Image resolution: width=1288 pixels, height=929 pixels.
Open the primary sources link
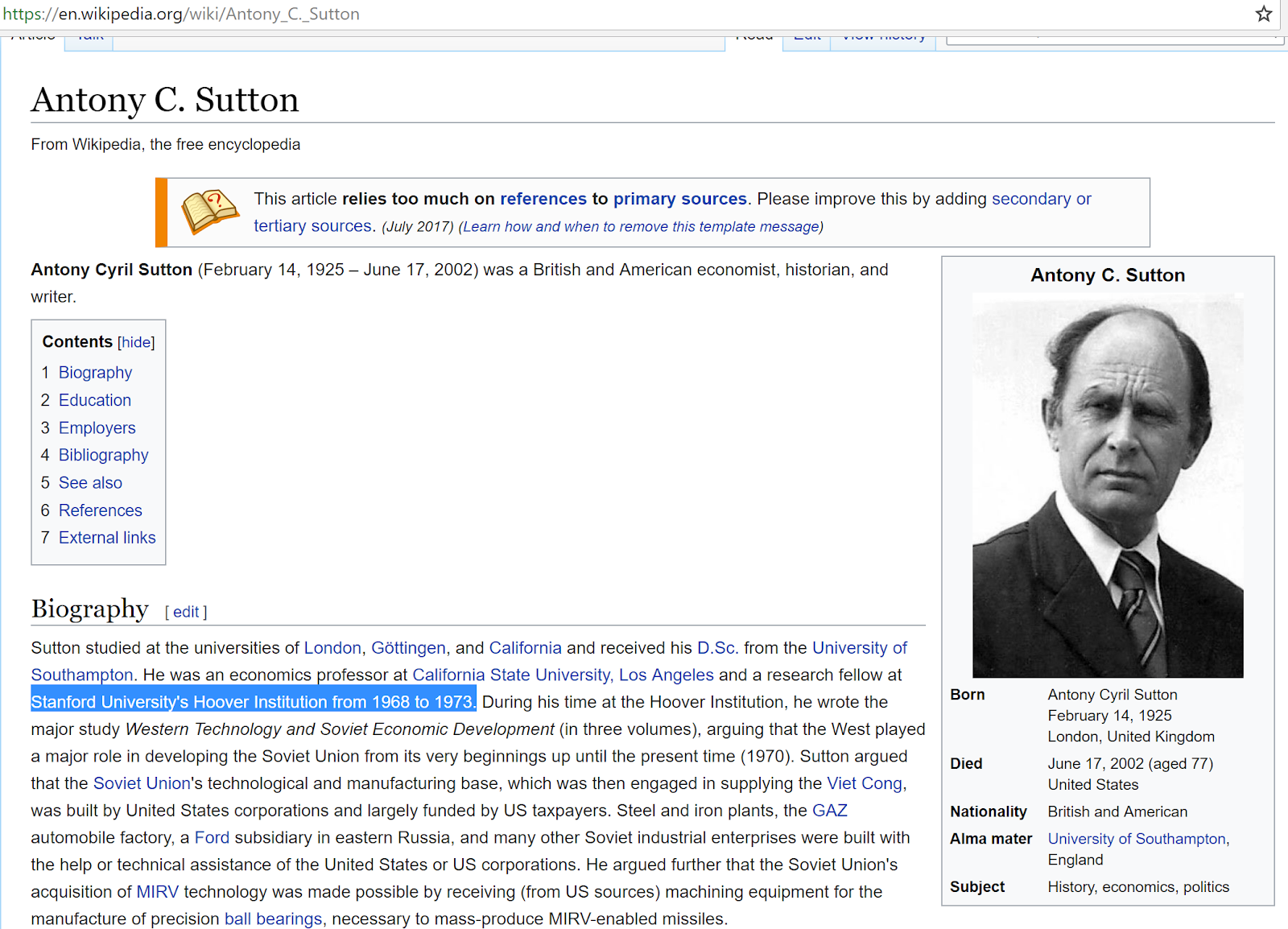tap(680, 199)
